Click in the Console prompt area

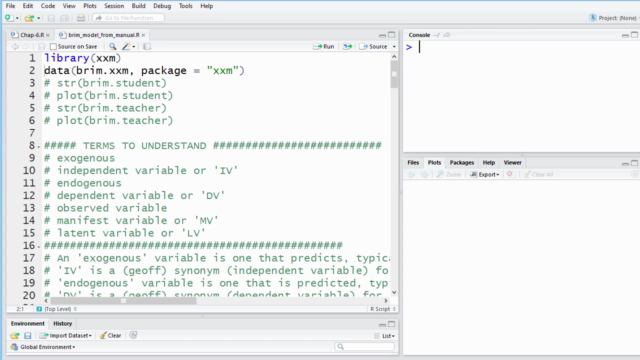click(x=521, y=97)
